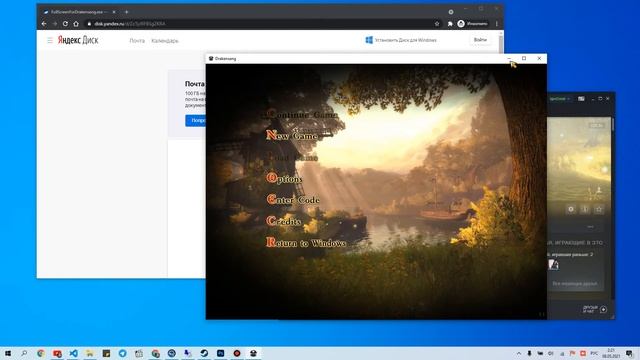
Task: Open Photoshop from taskbar
Action: pos(220,353)
